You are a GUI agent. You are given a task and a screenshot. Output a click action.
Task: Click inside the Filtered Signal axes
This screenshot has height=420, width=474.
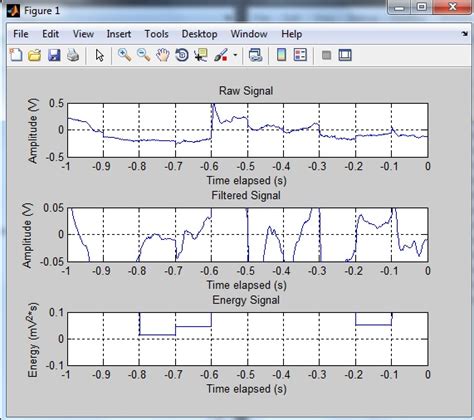[x=248, y=235]
